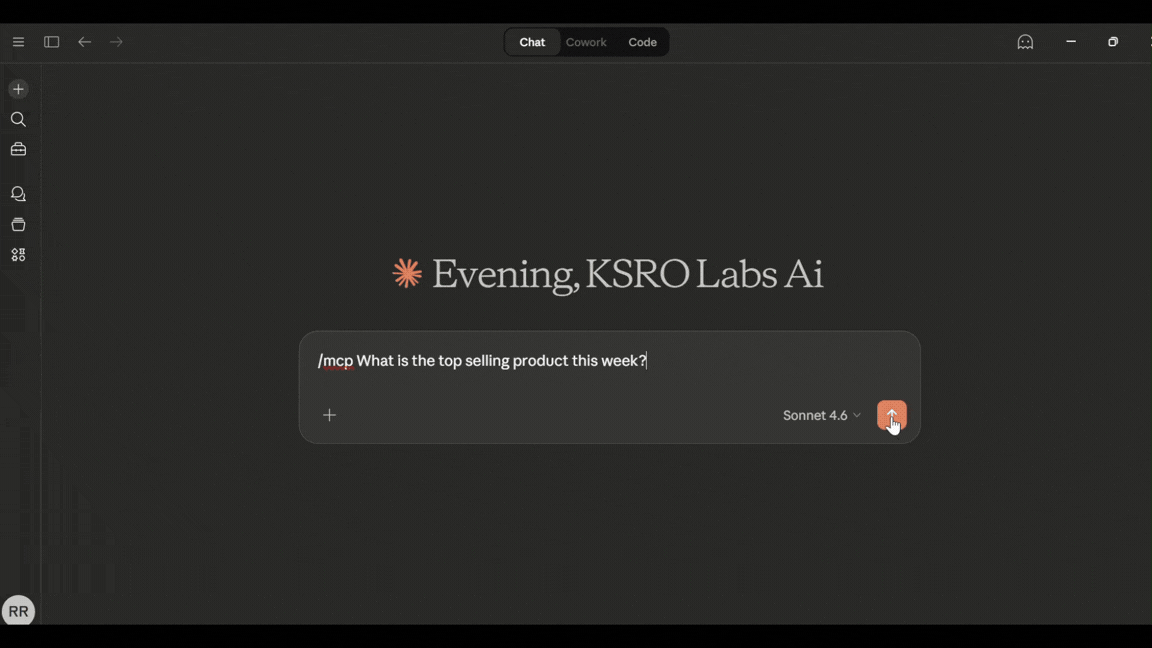Open search from the sidebar
1152x648 pixels.
pos(18,119)
